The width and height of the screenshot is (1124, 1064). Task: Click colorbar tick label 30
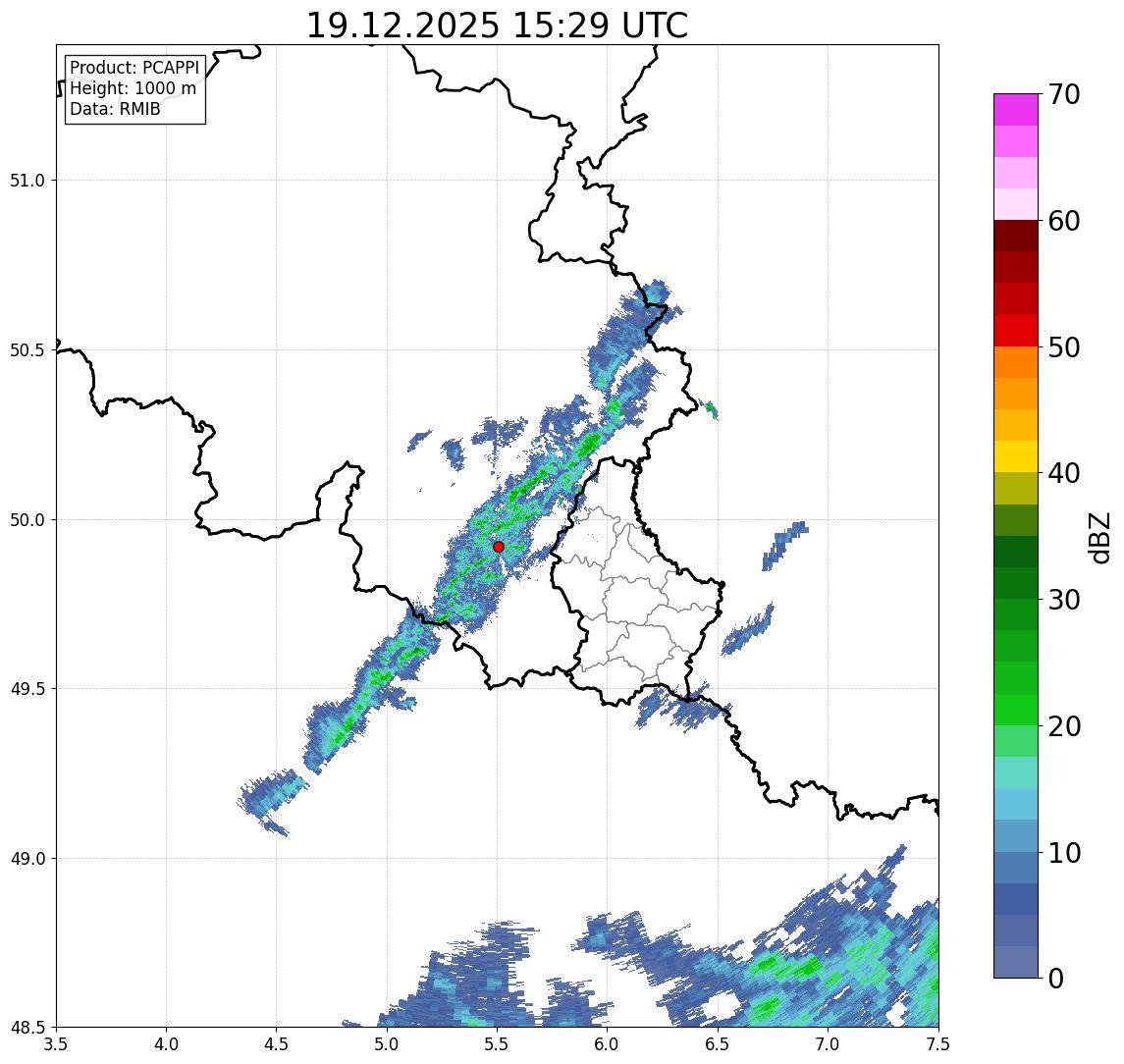click(1064, 600)
